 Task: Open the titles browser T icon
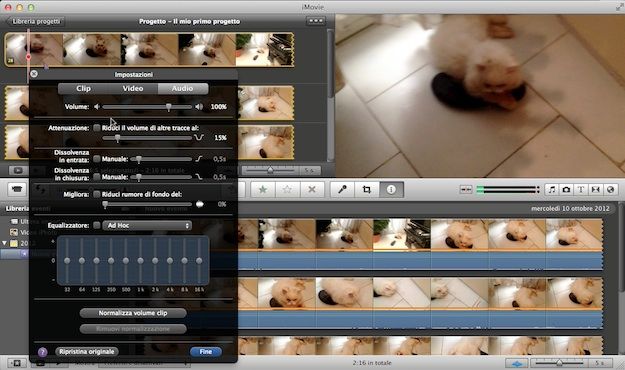(581, 190)
